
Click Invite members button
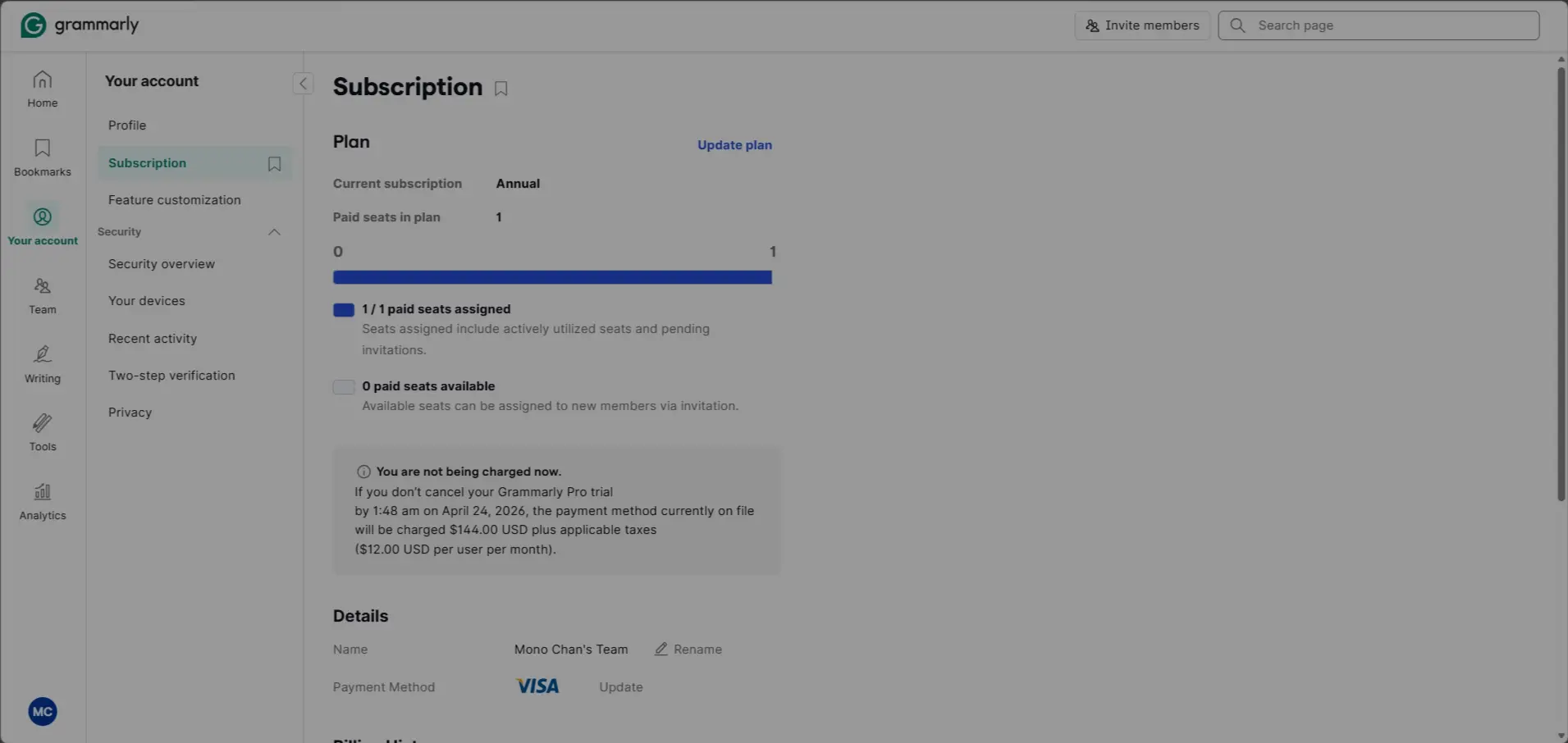1142,25
